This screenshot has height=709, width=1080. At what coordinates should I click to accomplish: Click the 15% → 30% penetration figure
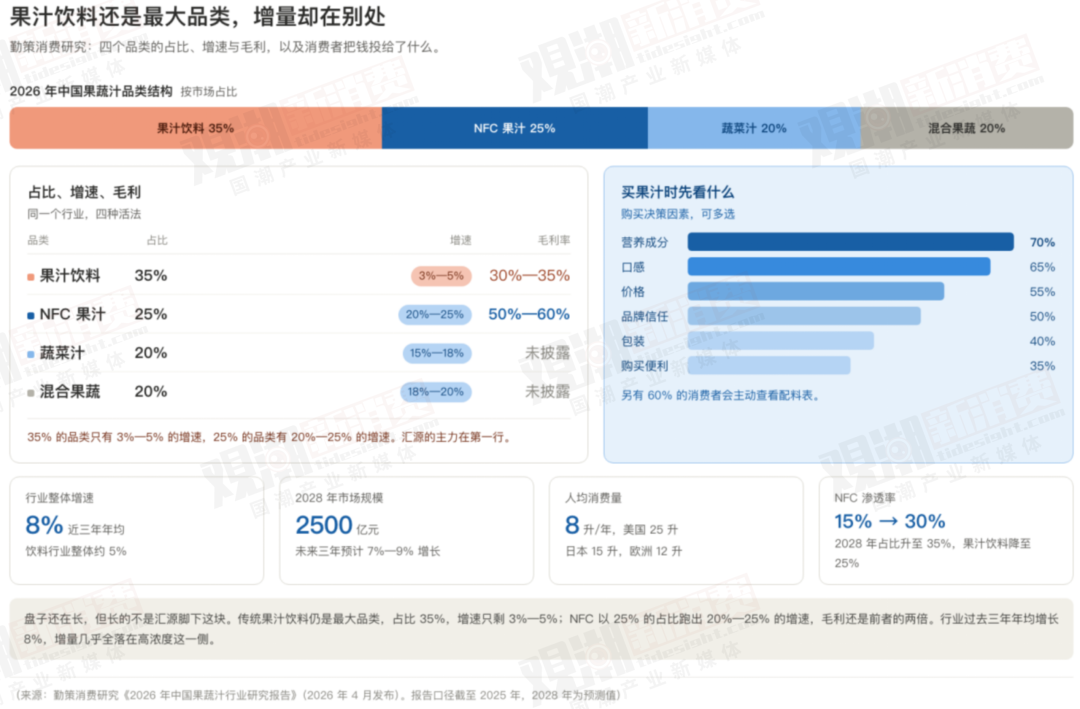890,522
